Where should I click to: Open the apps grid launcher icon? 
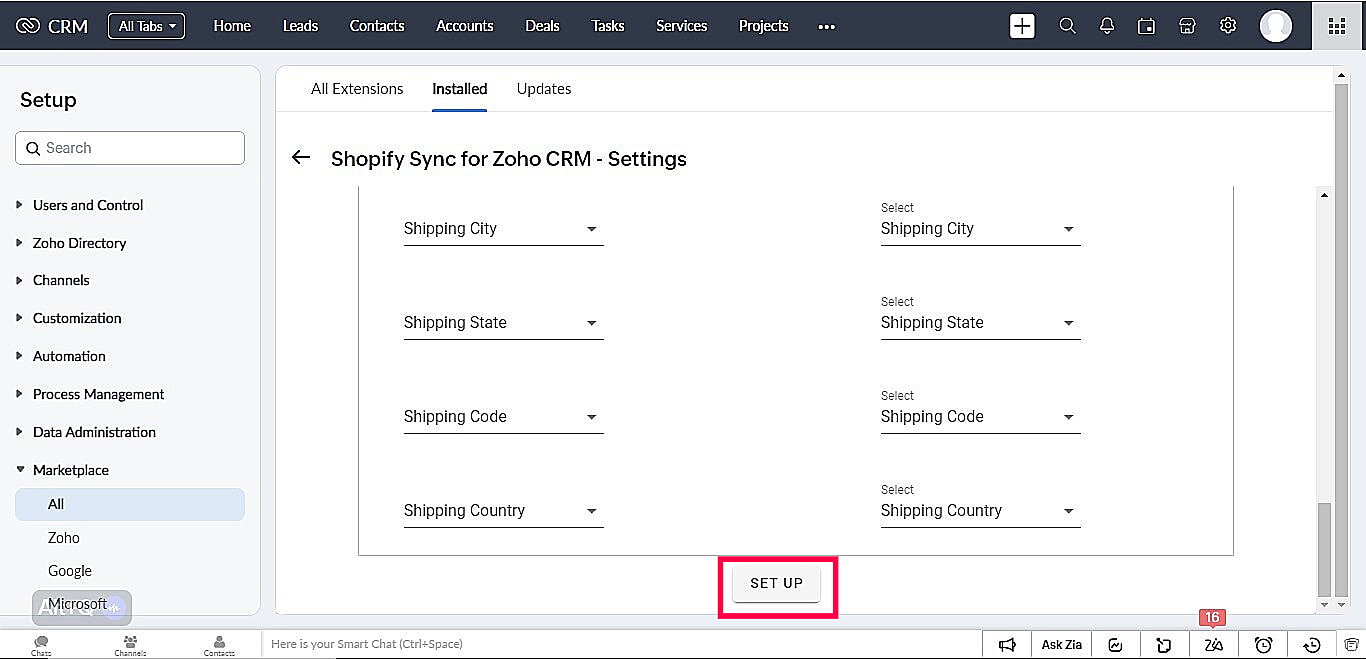click(1337, 26)
